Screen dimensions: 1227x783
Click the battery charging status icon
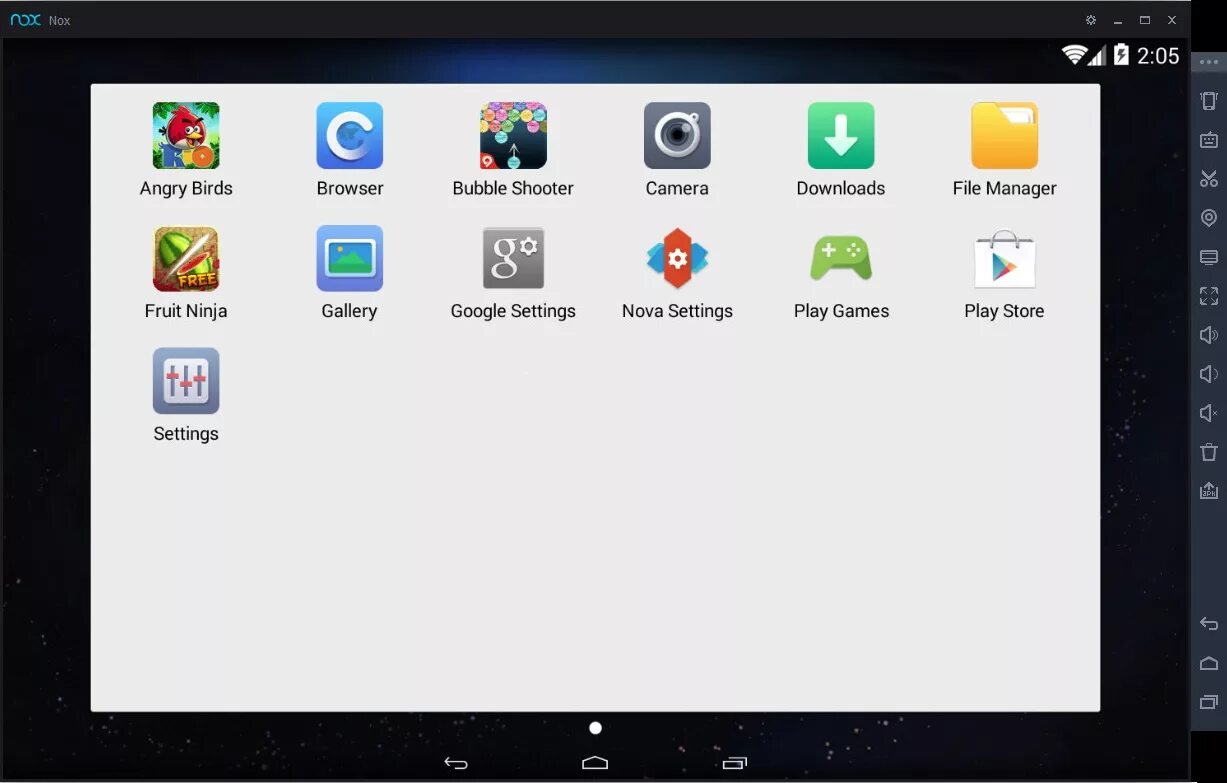tap(1121, 55)
